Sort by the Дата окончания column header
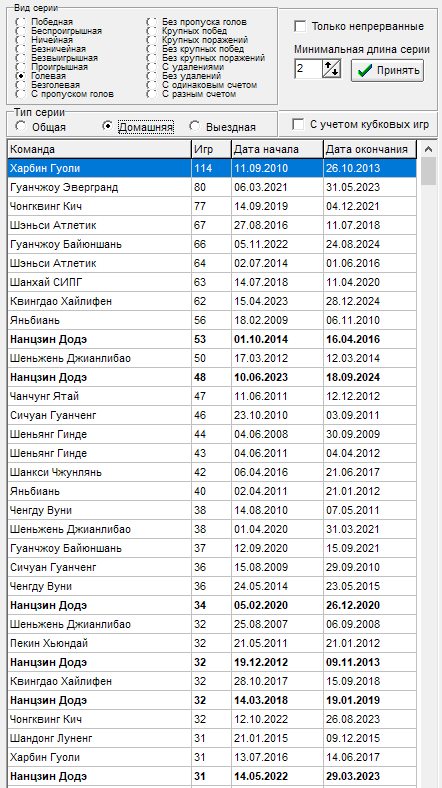442x788 pixels. [370, 149]
